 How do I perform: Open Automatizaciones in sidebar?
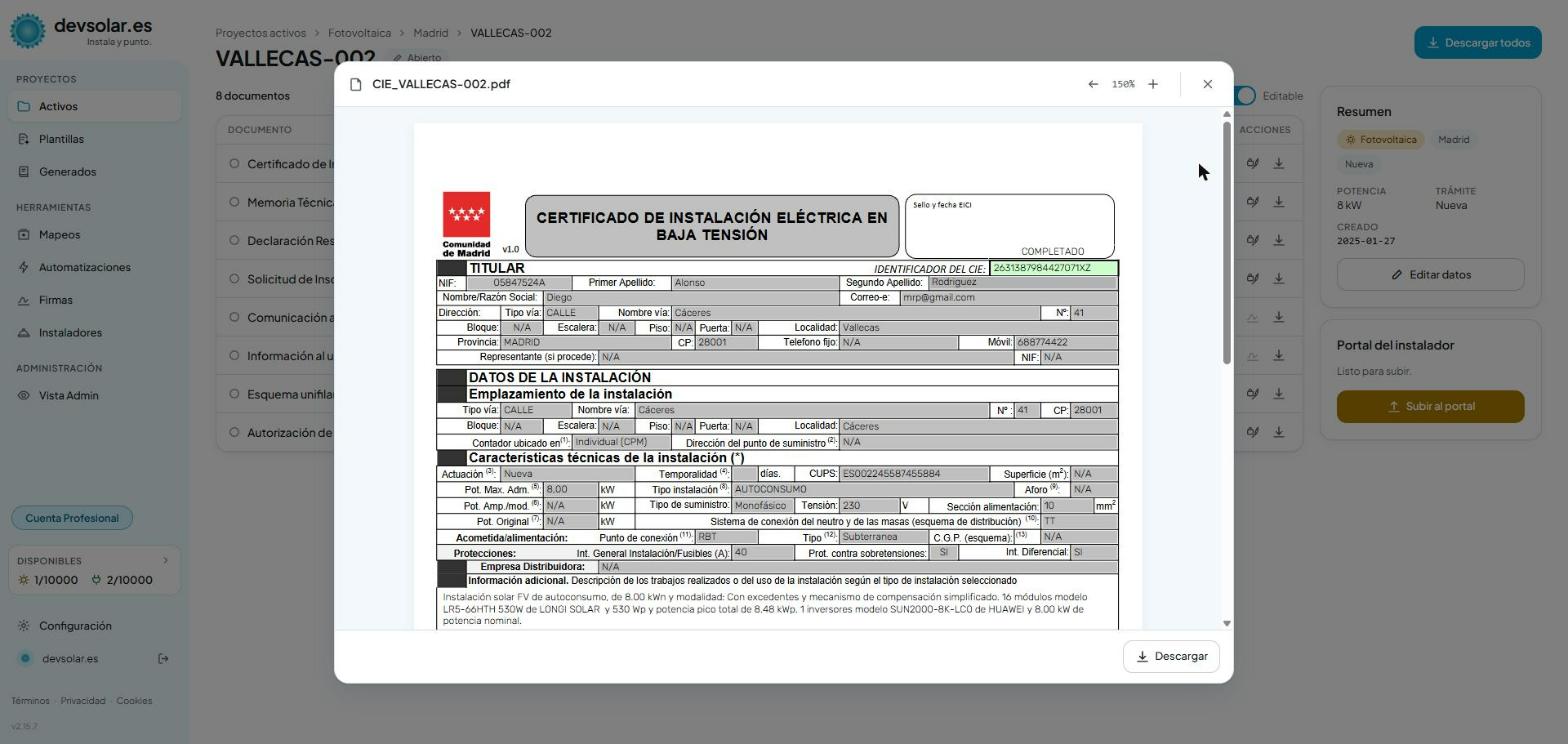(x=94, y=267)
